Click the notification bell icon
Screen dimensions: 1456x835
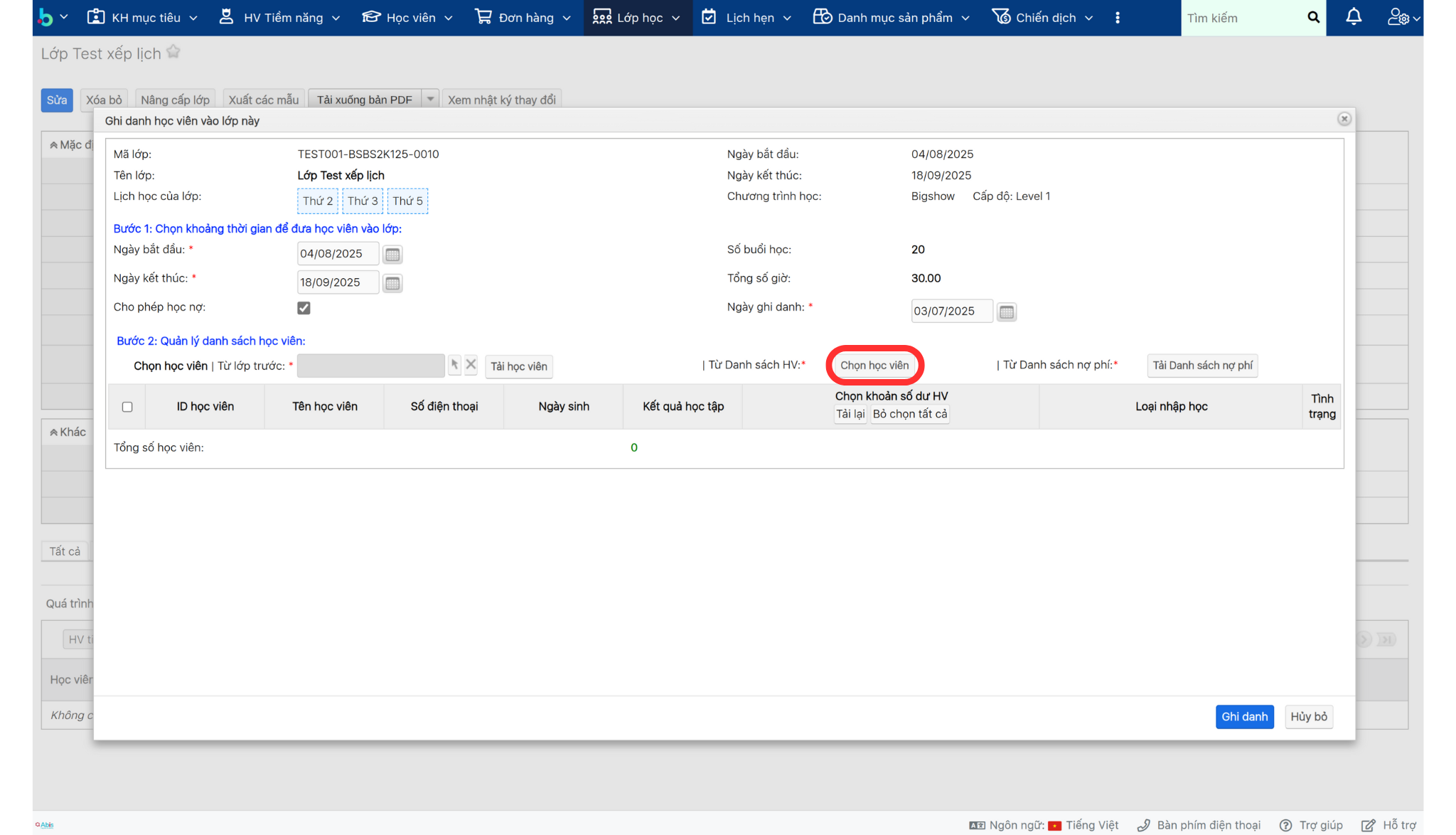(x=1354, y=17)
